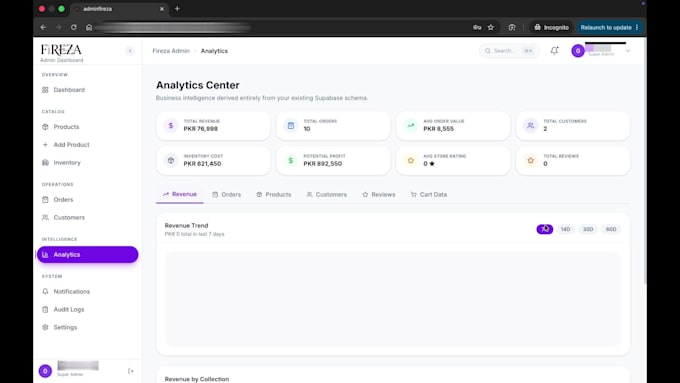Reload the page in the browser
This screenshot has width=680, height=383.
click(x=74, y=27)
